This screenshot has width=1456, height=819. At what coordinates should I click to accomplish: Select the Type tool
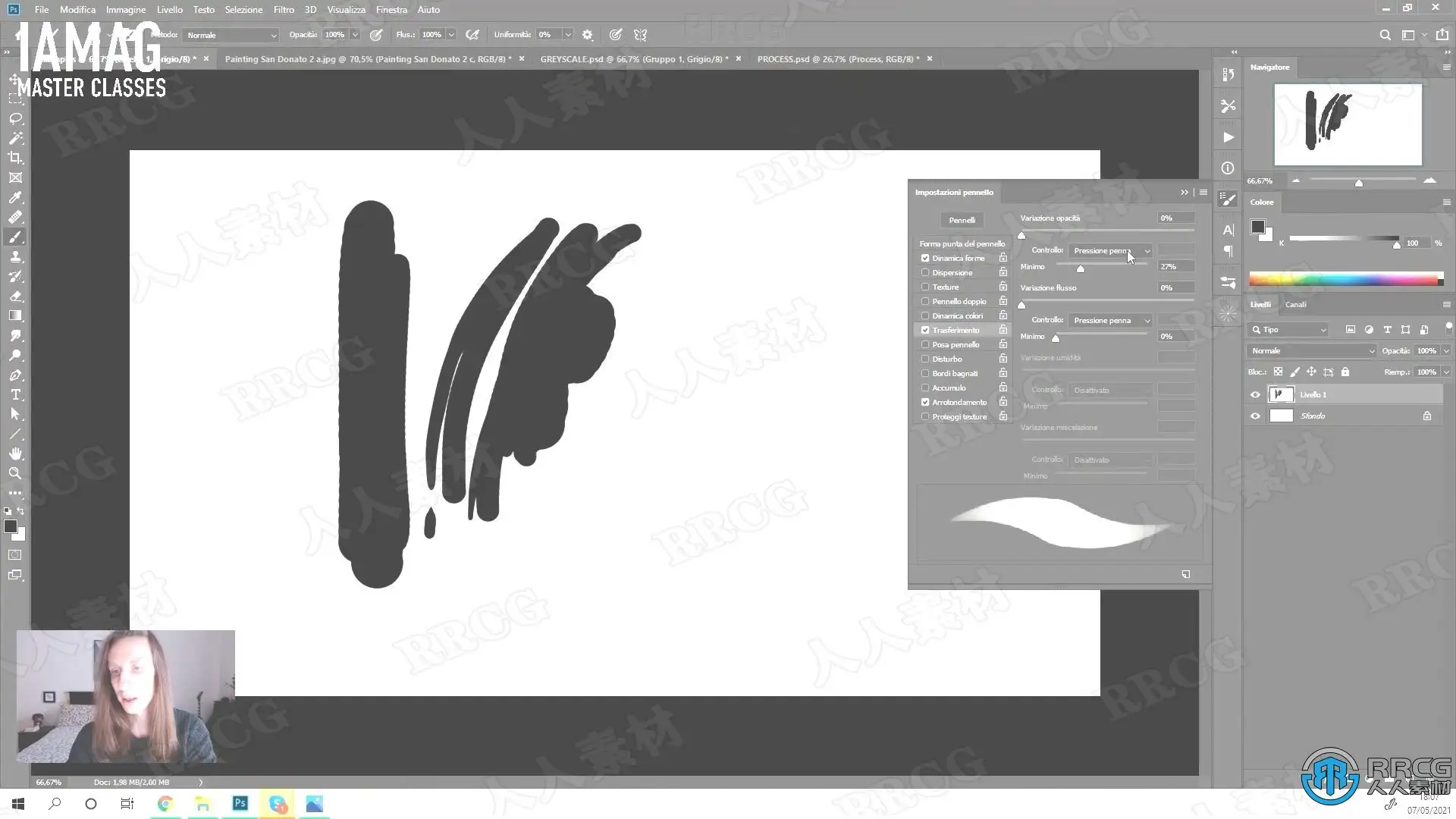[15, 395]
